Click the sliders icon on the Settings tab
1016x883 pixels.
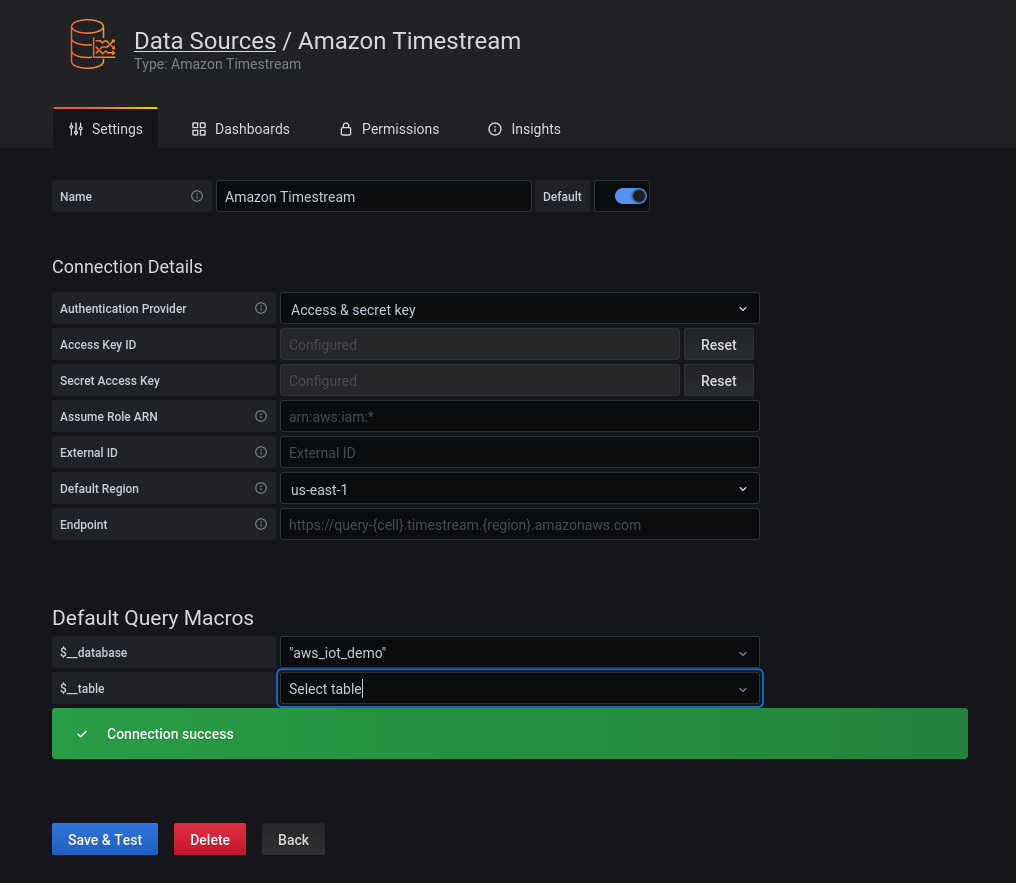[75, 129]
